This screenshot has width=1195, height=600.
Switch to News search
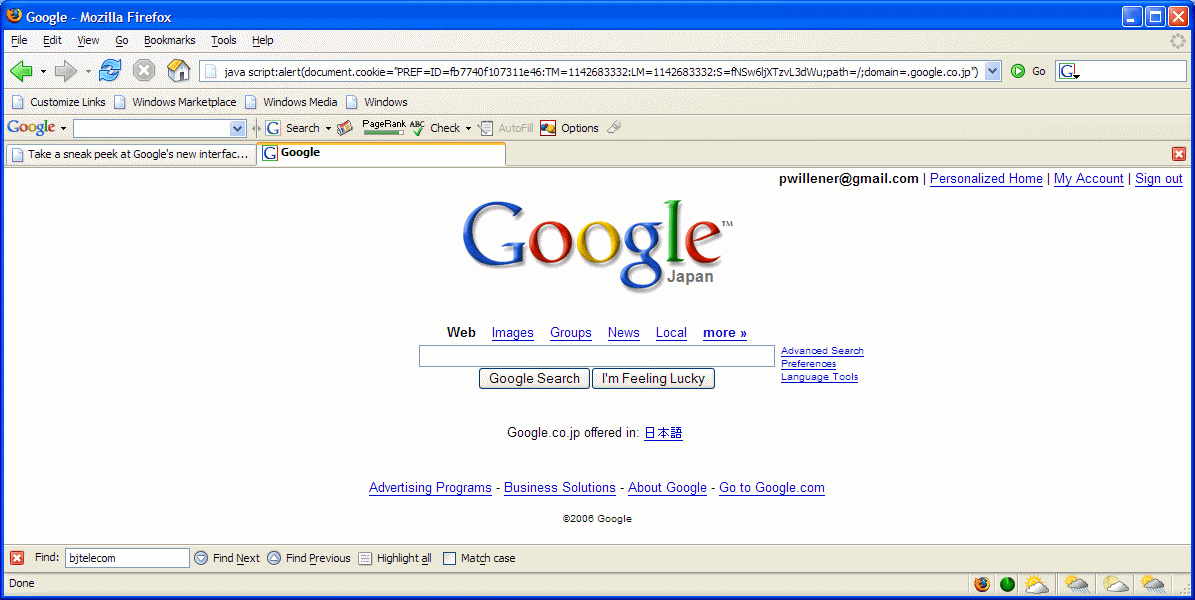pos(623,332)
